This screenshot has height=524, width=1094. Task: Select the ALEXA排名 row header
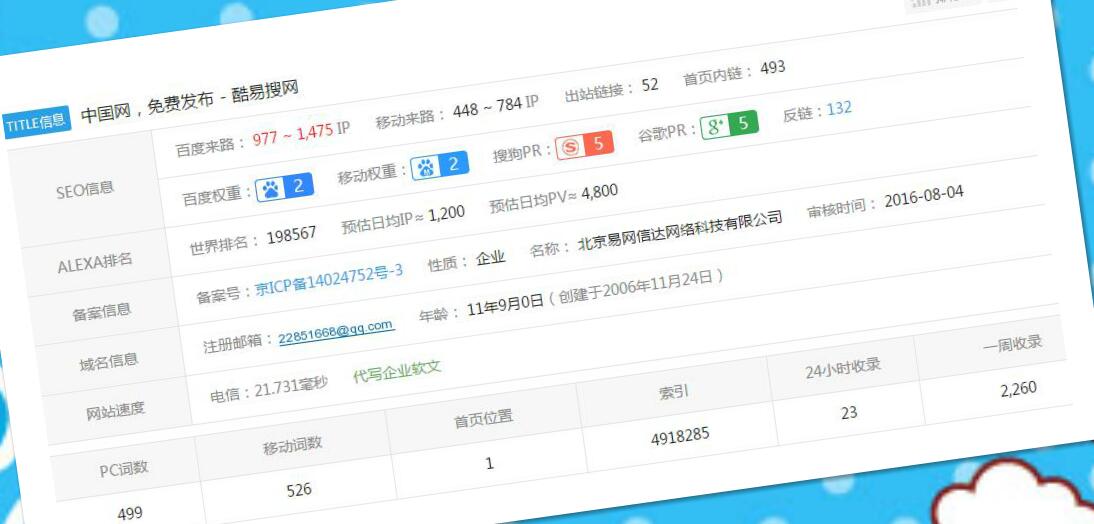(95, 262)
